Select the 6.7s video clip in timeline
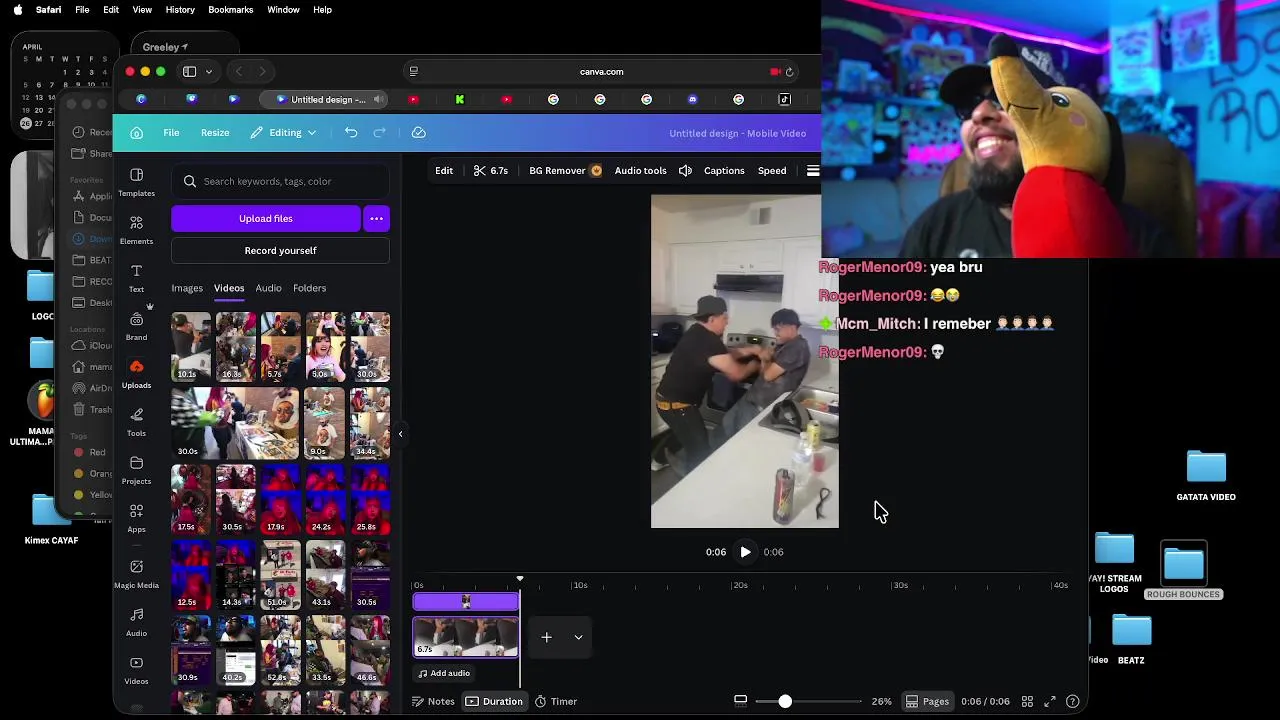 pos(466,637)
